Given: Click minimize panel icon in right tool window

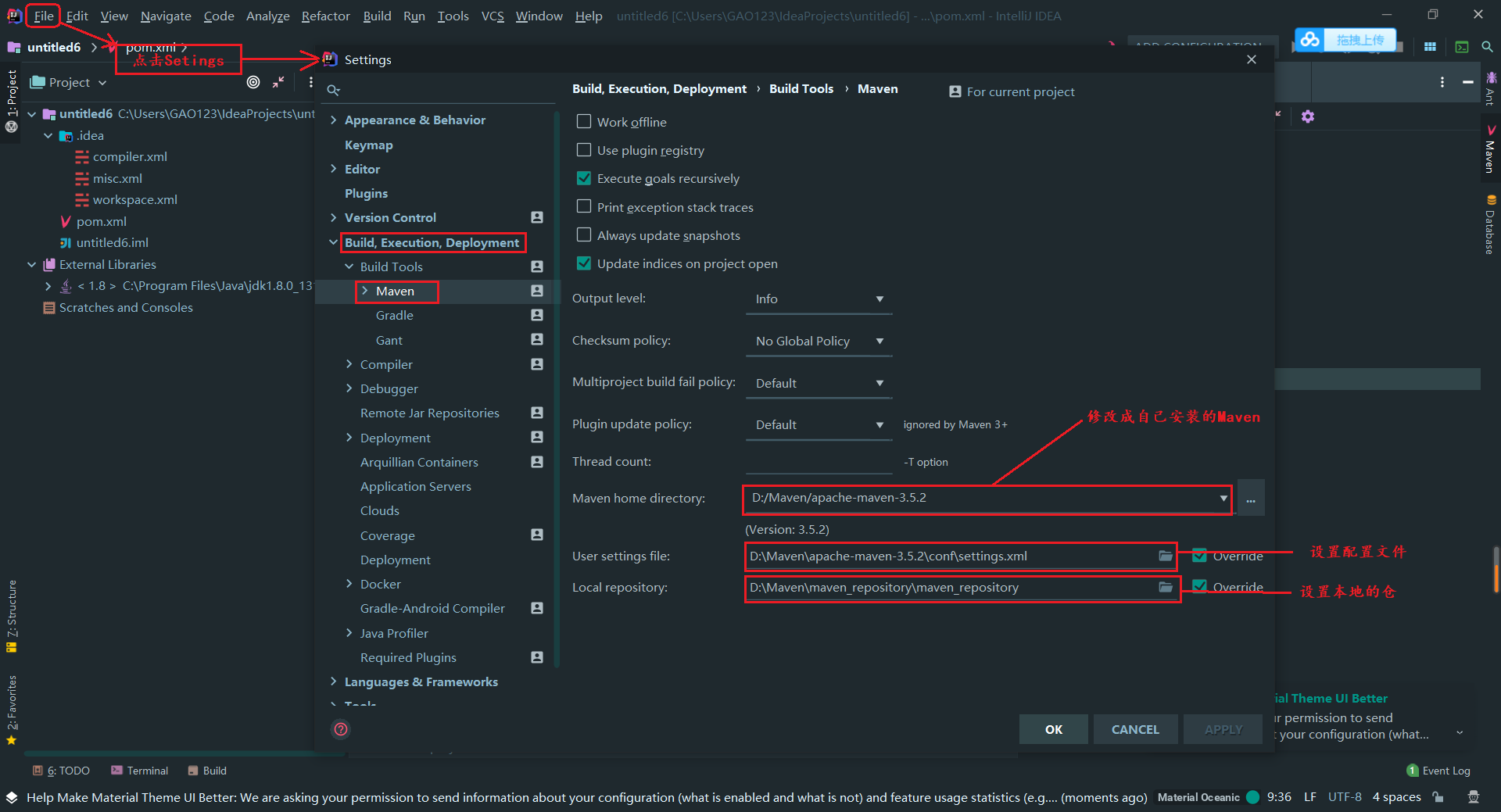Looking at the screenshot, I should pos(1468,82).
